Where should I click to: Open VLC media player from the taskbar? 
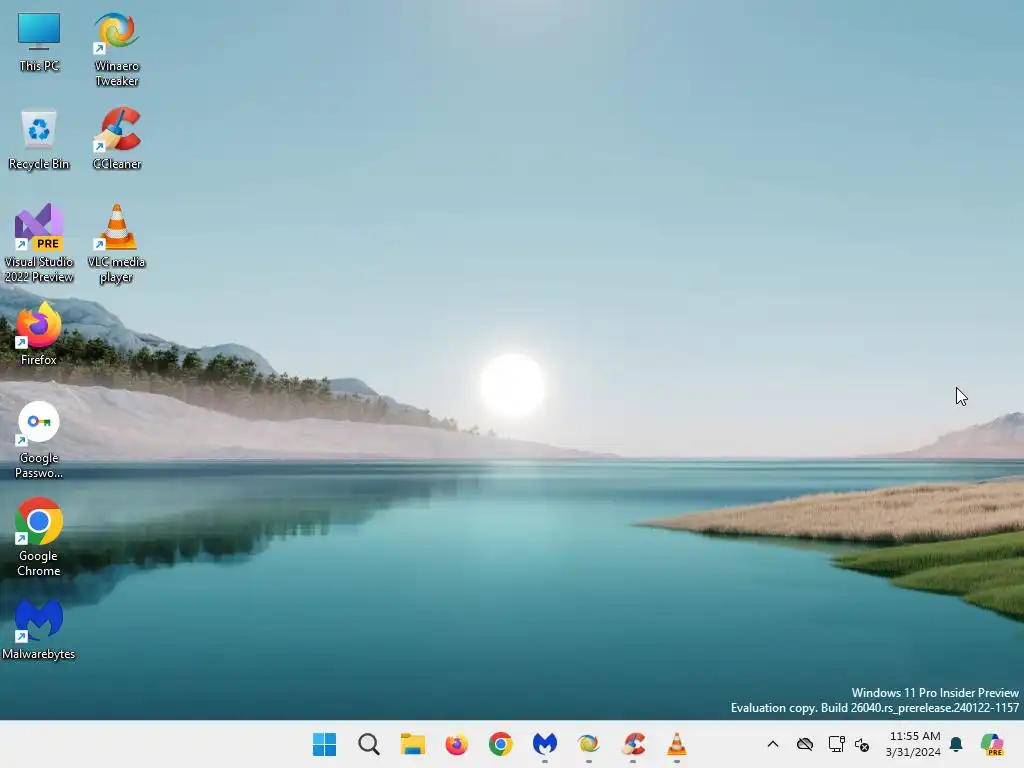tap(677, 744)
